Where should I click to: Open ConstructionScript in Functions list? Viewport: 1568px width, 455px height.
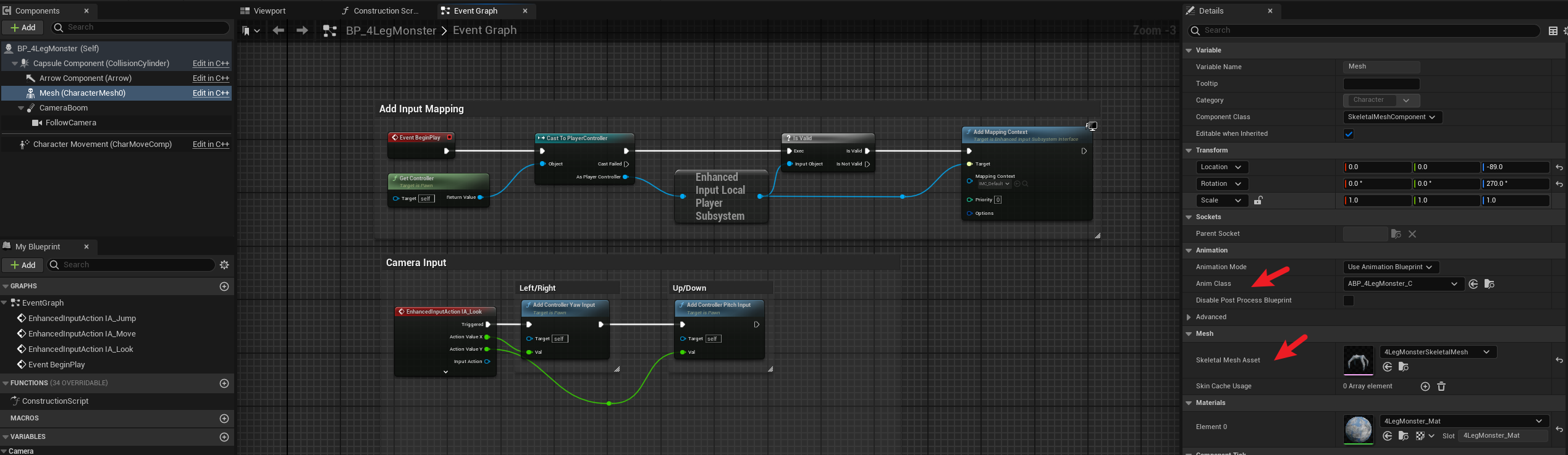tap(55, 401)
